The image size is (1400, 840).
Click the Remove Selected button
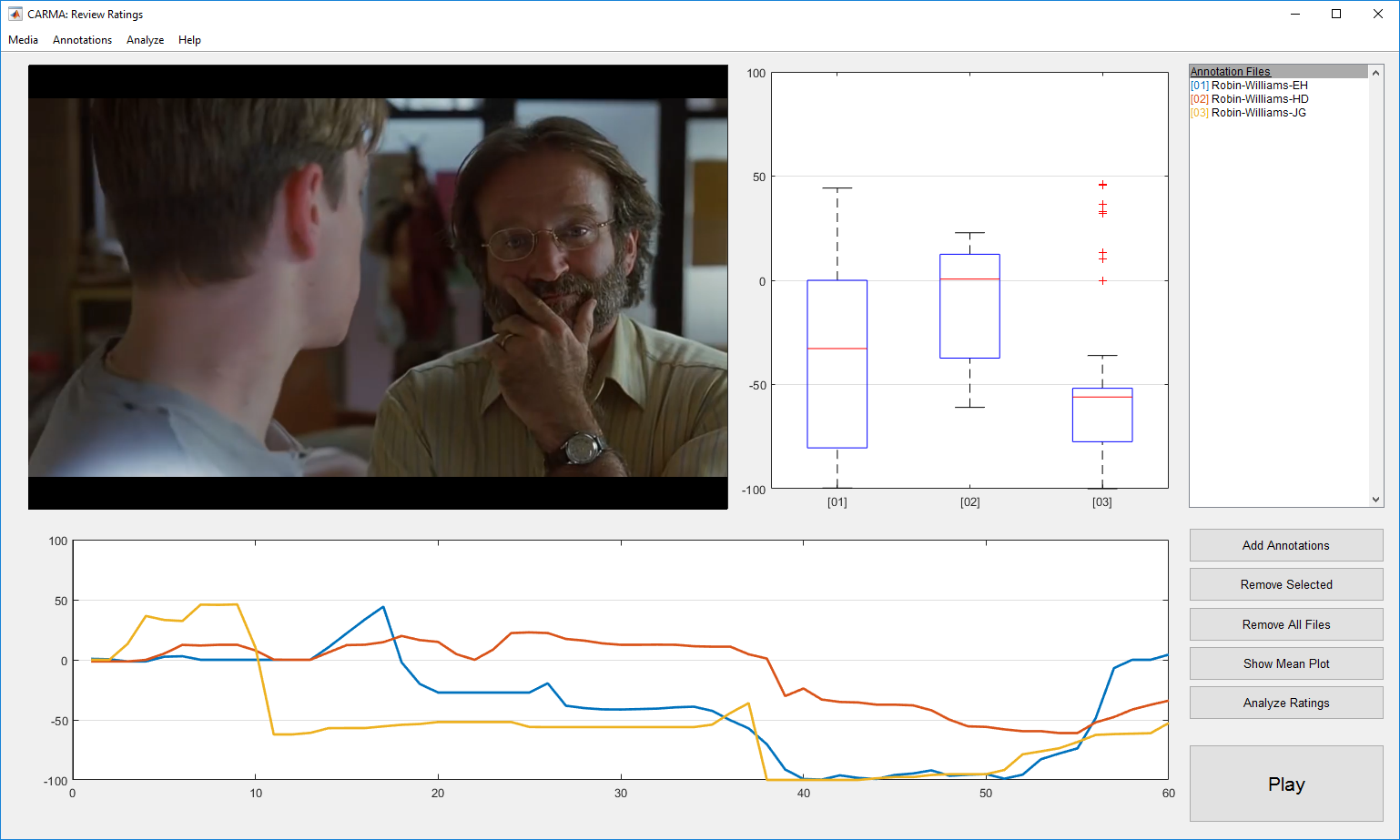1286,584
